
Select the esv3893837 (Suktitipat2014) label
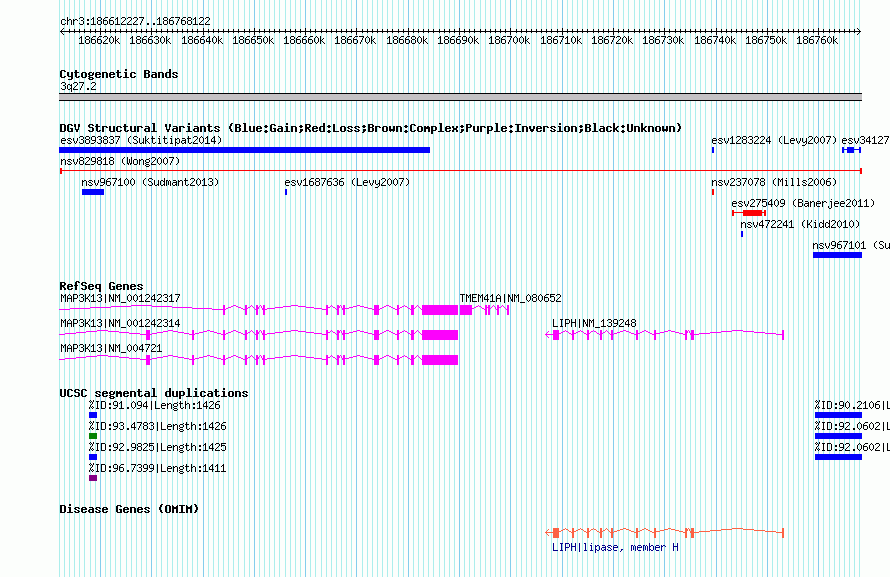click(141, 140)
